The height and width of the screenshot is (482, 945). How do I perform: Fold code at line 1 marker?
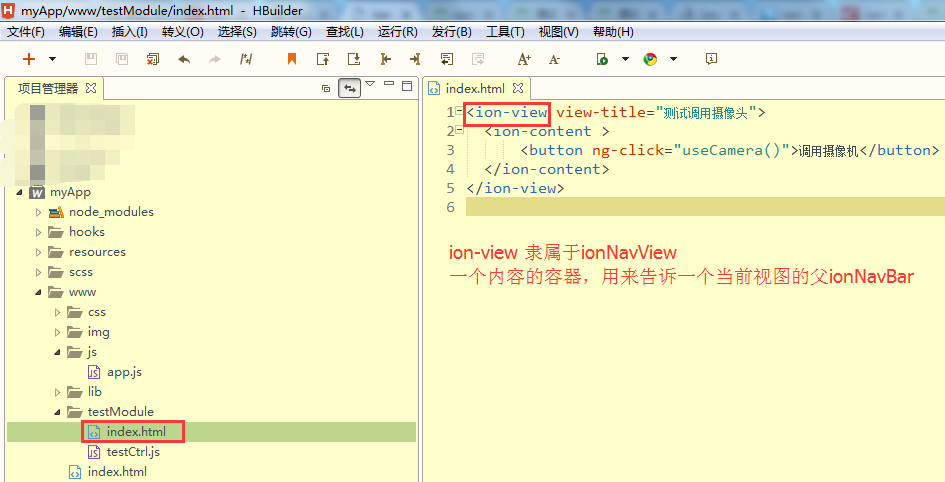tap(459, 110)
